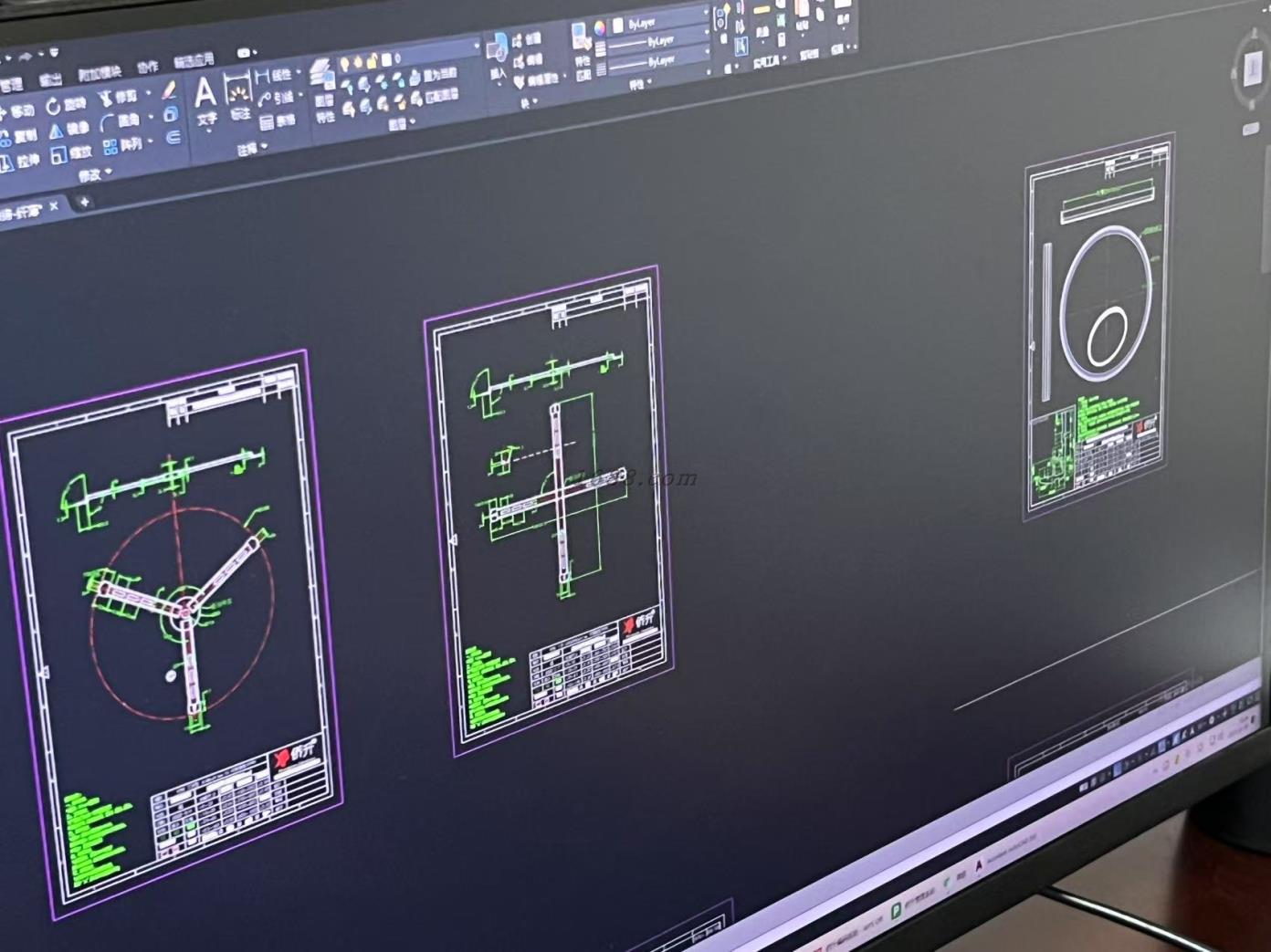Add a new drawing tab with plus
Viewport: 1271px width, 952px height.
coord(84,202)
